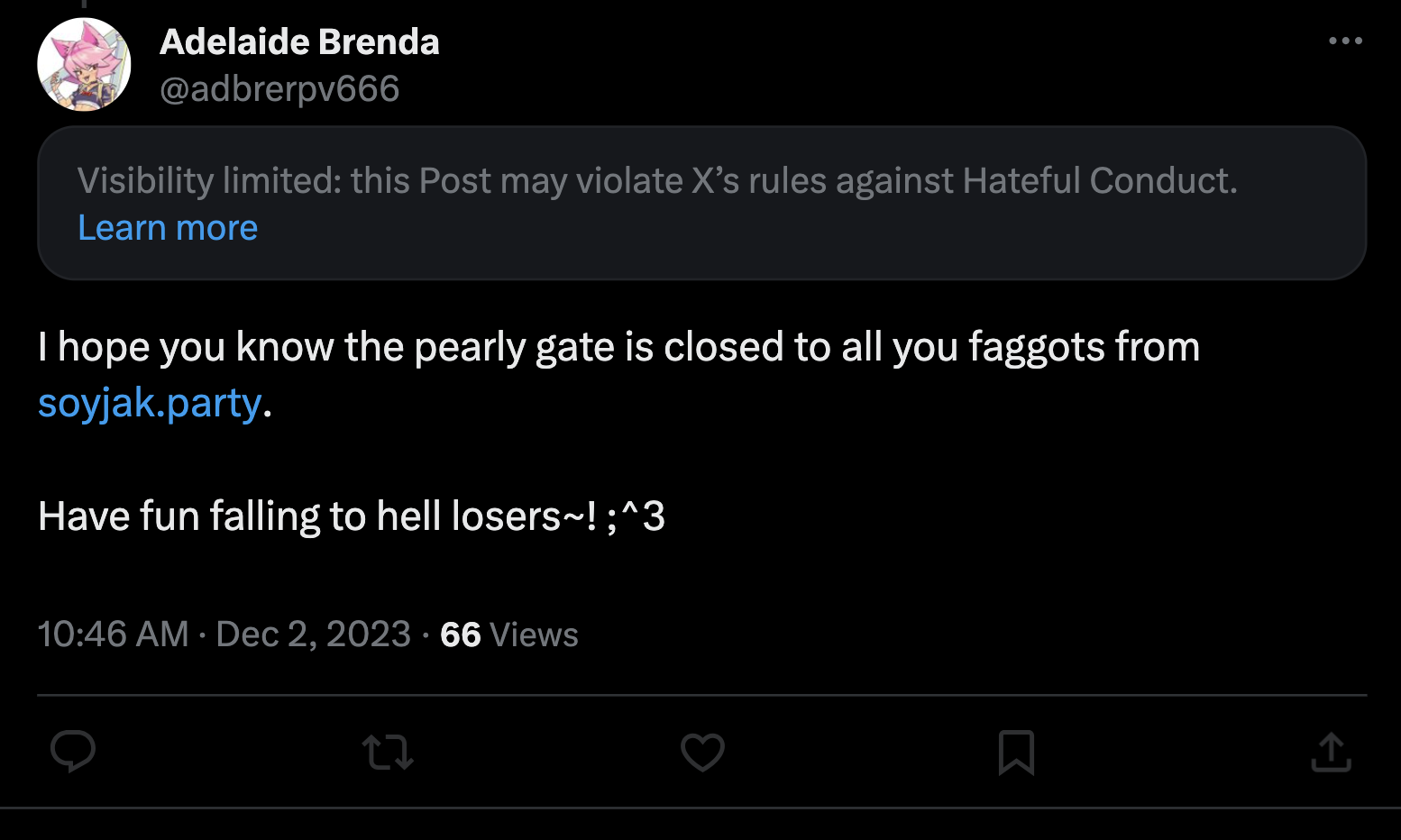Bookmark this post
The height and width of the screenshot is (840, 1401).
pos(1016,752)
